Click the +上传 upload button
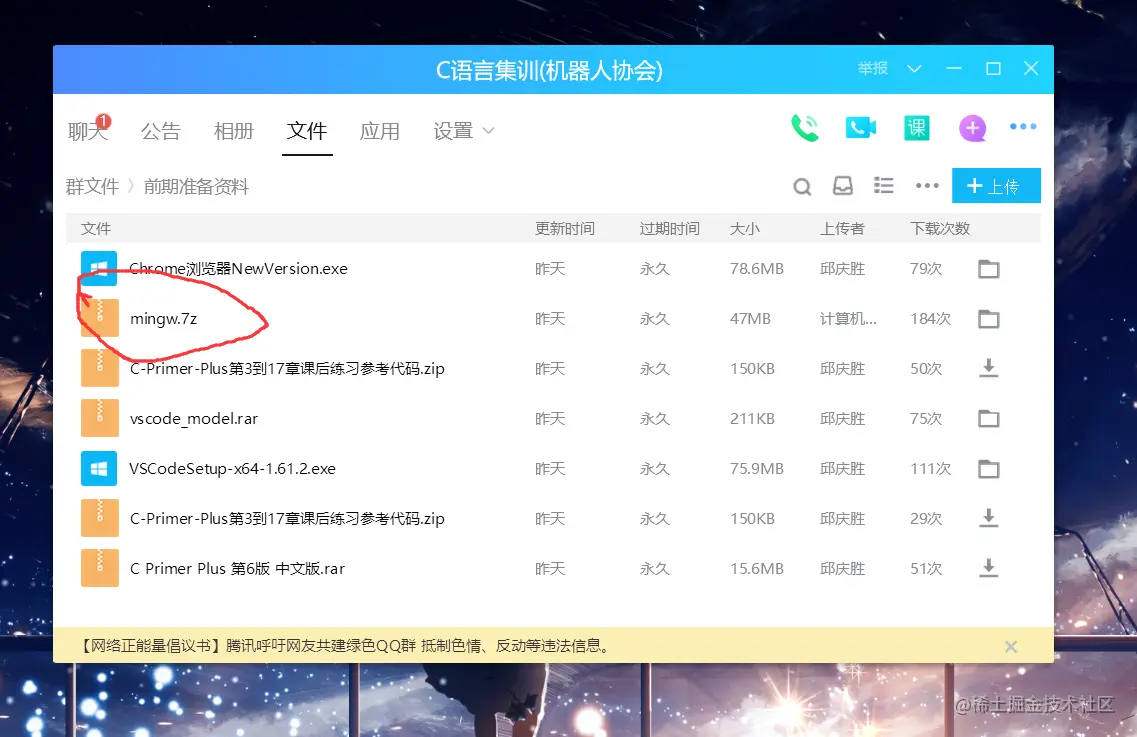 [x=996, y=185]
